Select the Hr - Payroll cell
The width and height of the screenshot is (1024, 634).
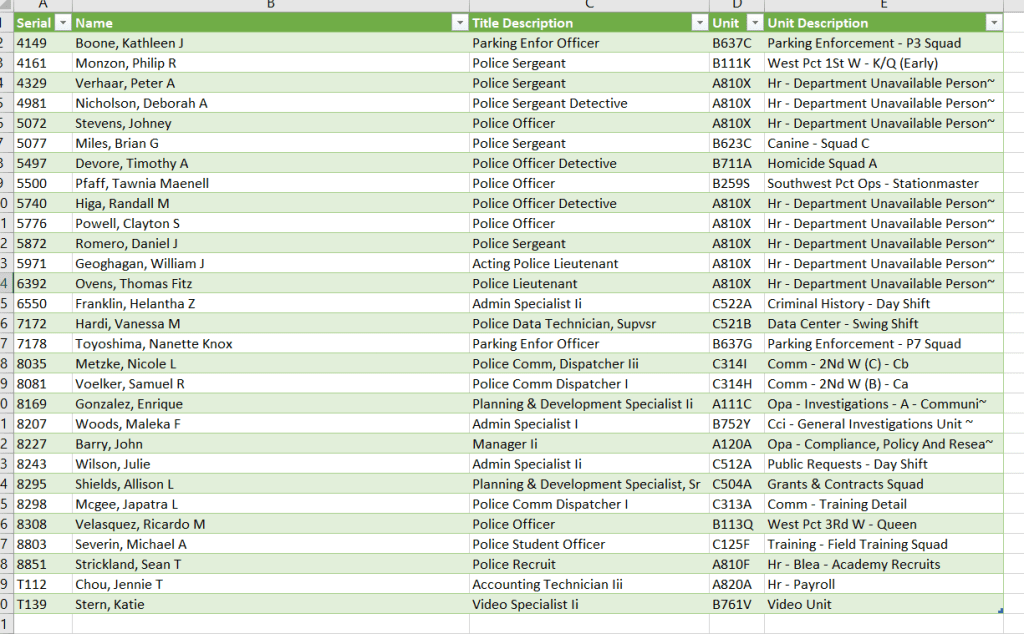[802, 584]
